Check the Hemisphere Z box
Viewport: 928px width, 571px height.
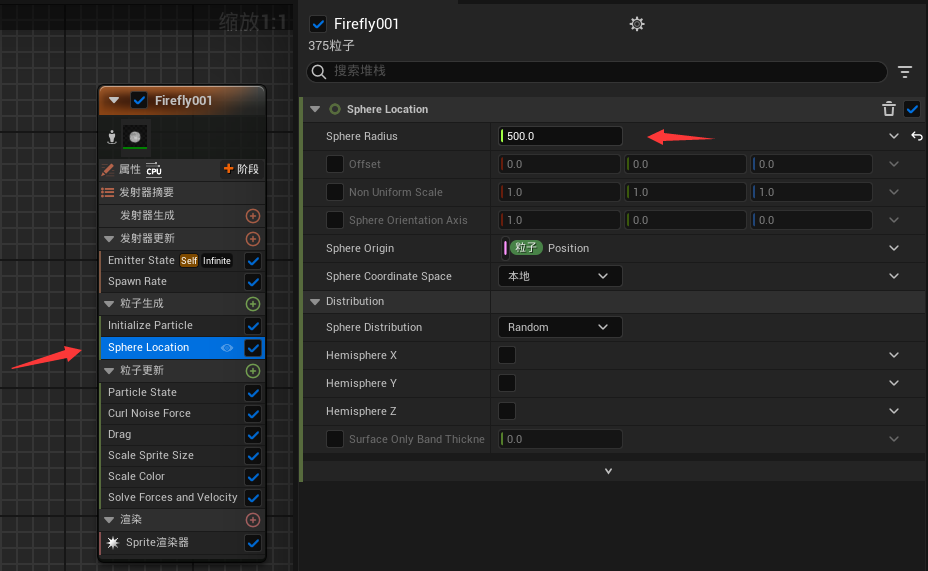point(507,411)
